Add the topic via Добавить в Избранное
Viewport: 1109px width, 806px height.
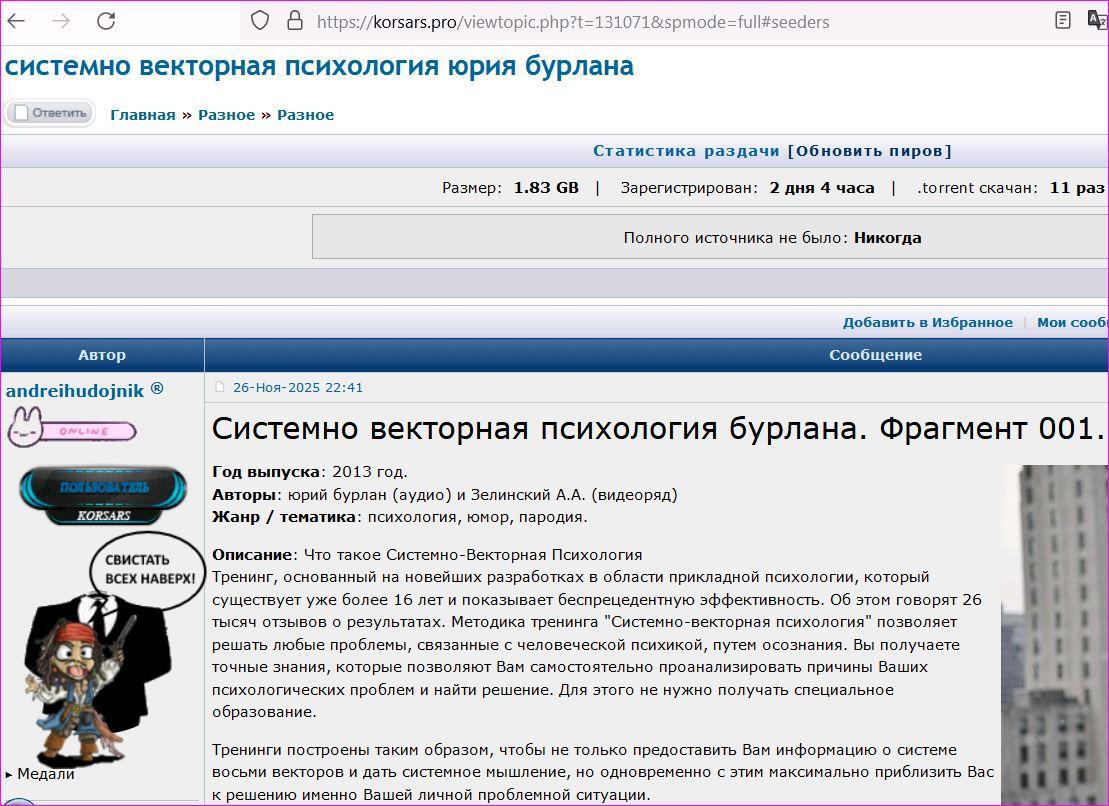click(x=927, y=323)
